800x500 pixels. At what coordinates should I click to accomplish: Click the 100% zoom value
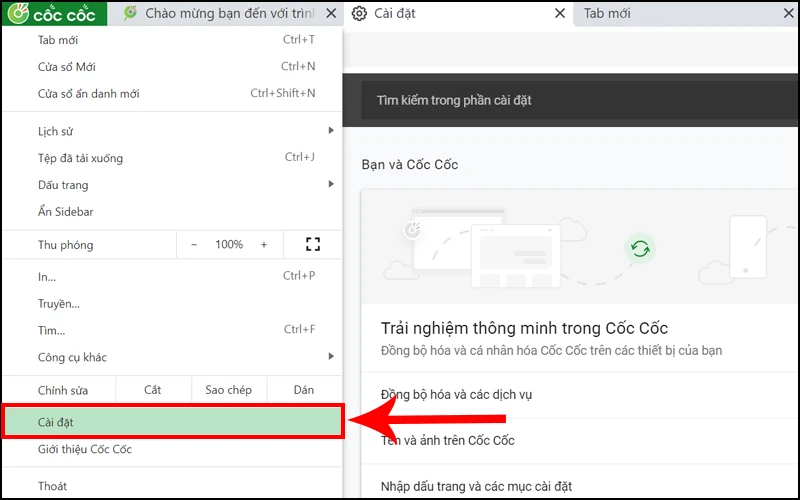coord(229,244)
